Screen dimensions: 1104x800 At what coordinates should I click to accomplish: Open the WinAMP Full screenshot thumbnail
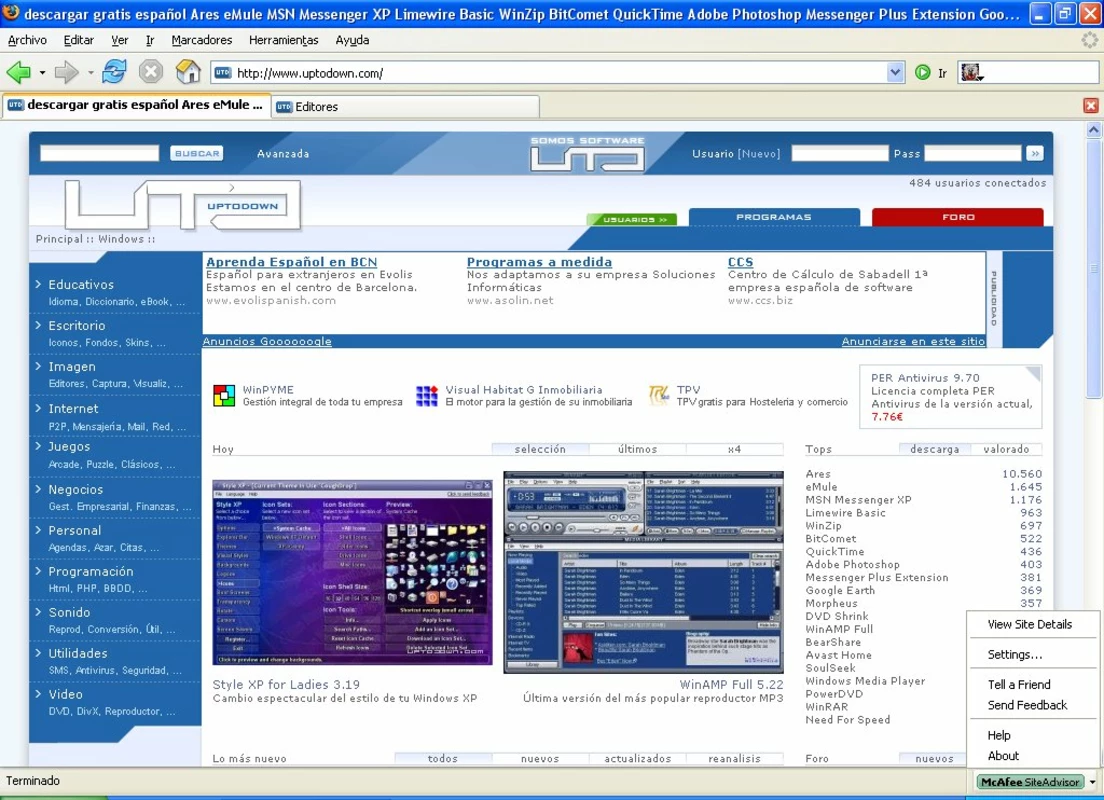(x=644, y=573)
